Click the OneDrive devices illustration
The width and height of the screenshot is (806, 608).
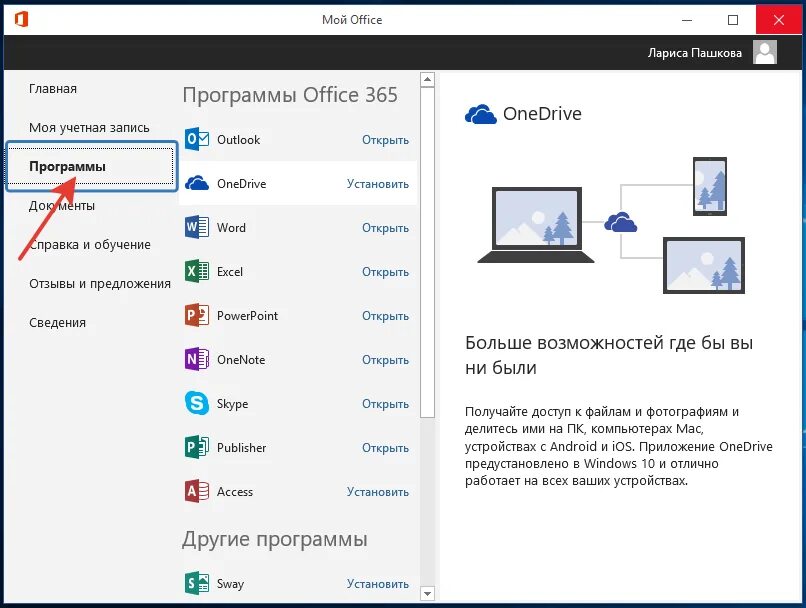pos(611,225)
